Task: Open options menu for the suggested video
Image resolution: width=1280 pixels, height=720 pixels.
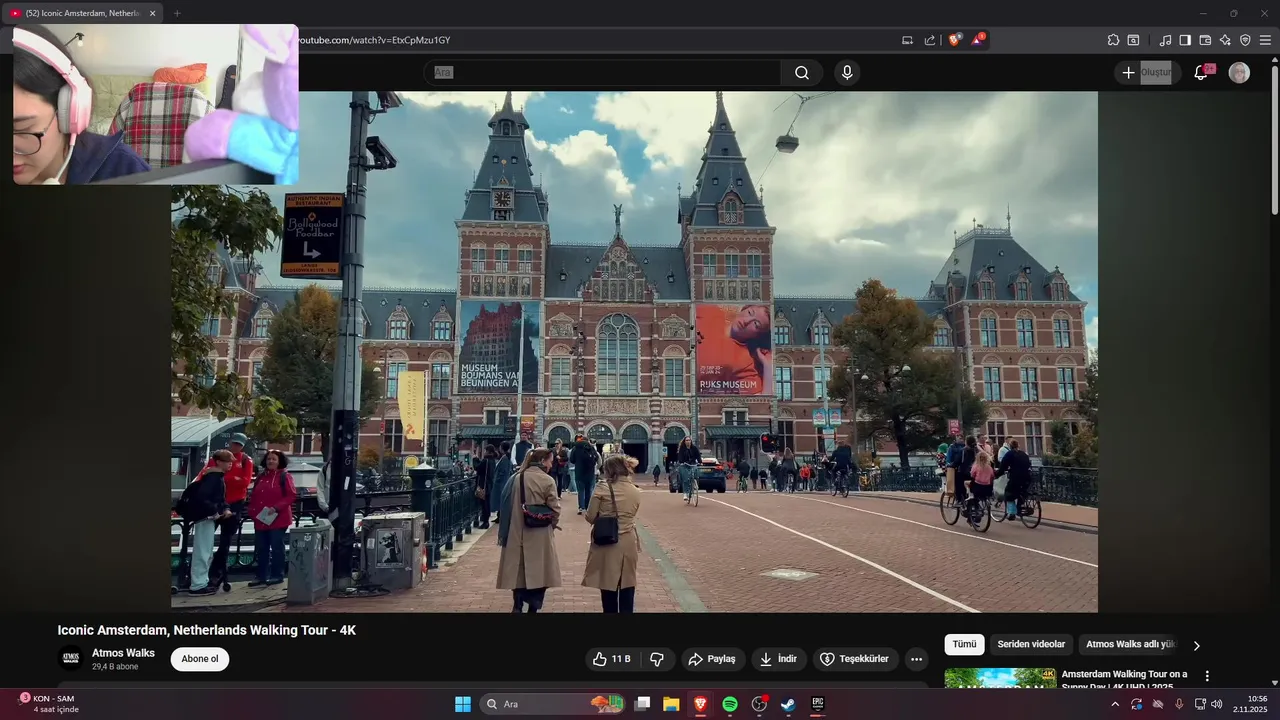Action: (1207, 676)
